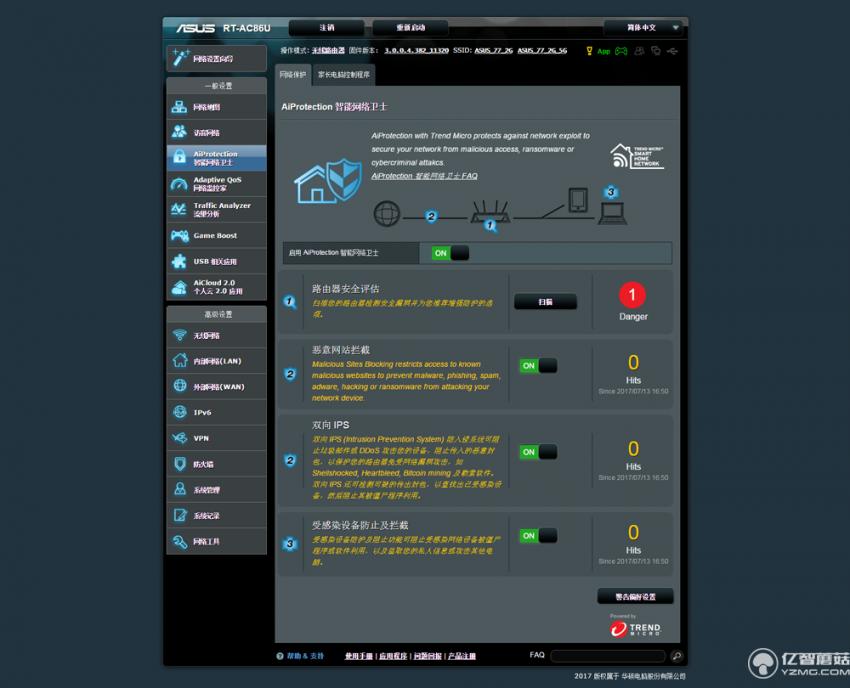Click the red Danger count 1 badge
850x688 pixels.
coord(633,295)
